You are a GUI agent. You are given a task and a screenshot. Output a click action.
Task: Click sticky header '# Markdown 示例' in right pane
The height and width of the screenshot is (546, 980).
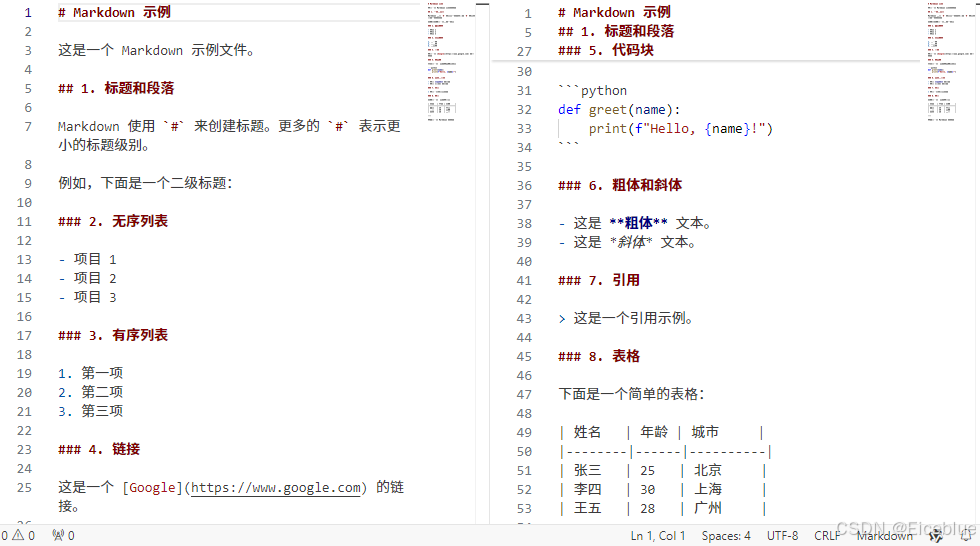coord(614,12)
